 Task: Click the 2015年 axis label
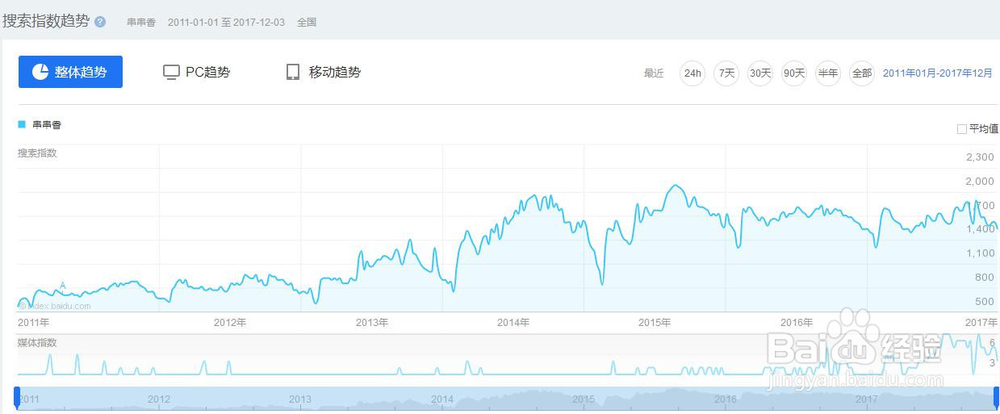pyautogui.click(x=655, y=322)
